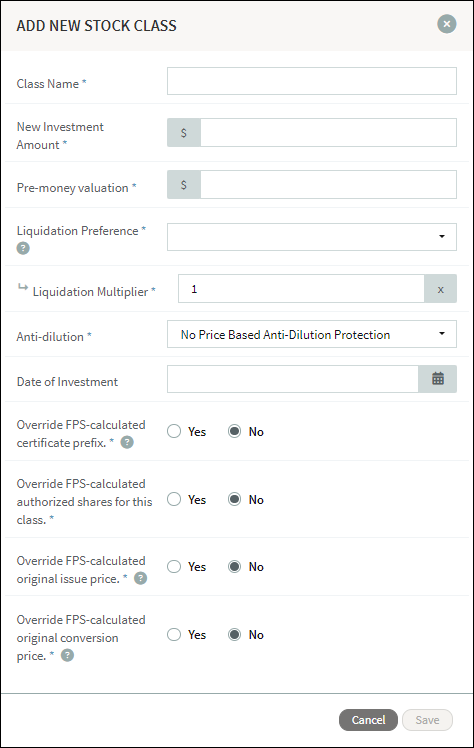Click the Save button
The height and width of the screenshot is (748, 474).
427,720
